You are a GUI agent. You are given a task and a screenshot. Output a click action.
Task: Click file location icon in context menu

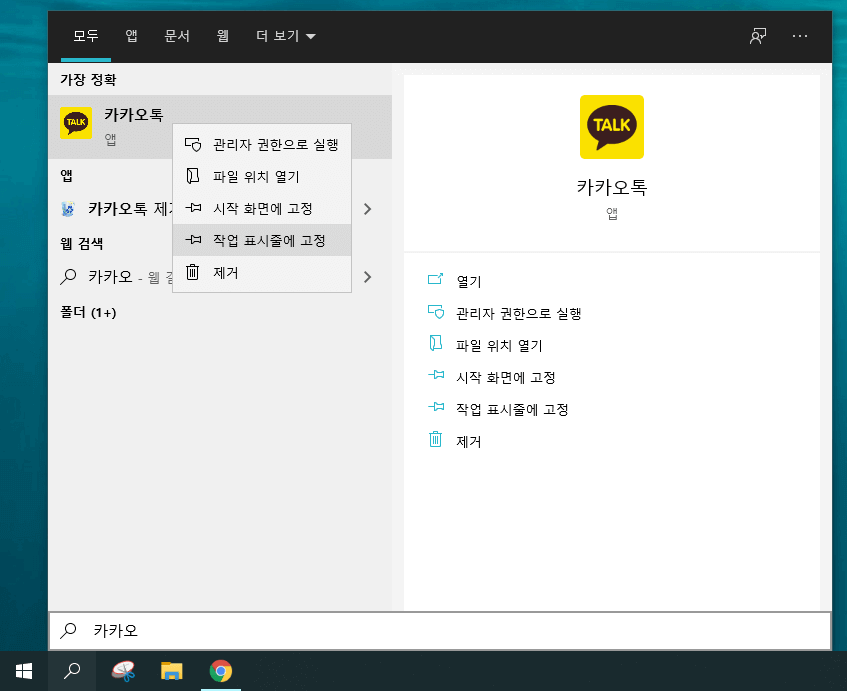click(193, 176)
